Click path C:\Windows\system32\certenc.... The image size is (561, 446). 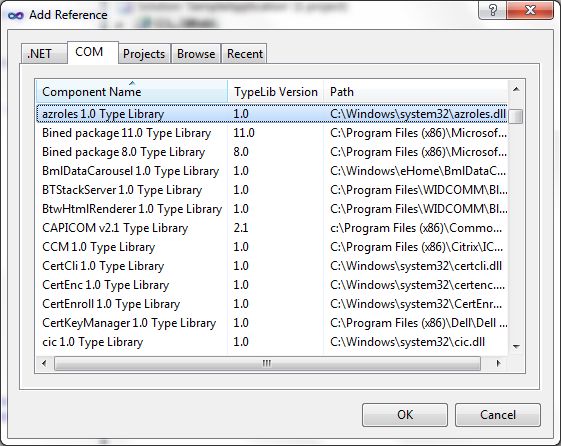click(418, 284)
